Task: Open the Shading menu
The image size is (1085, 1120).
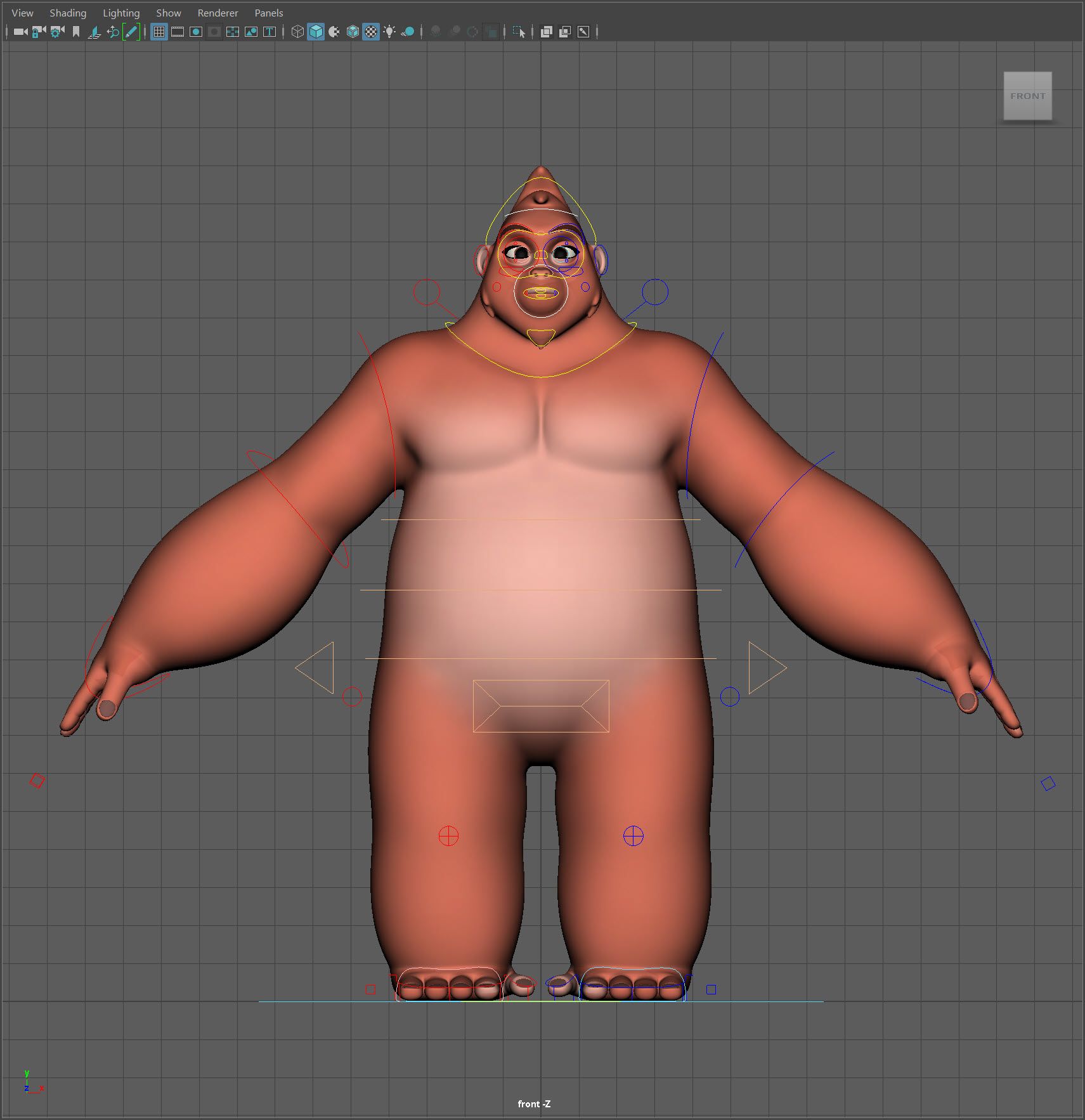Action: [68, 13]
